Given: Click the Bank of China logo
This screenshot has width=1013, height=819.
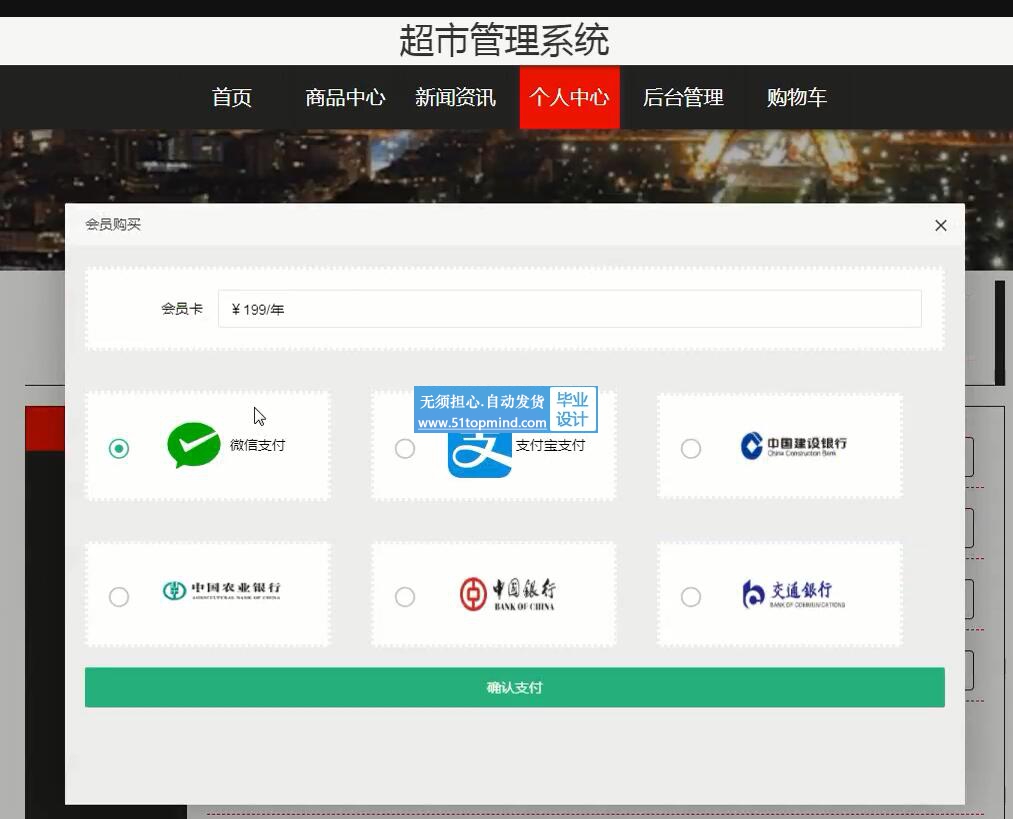Looking at the screenshot, I should [508, 594].
